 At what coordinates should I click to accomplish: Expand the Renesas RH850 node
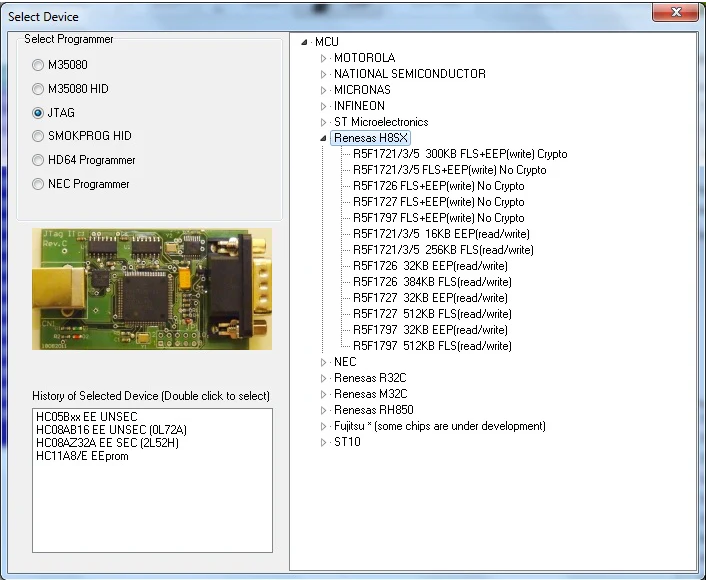tap(323, 410)
